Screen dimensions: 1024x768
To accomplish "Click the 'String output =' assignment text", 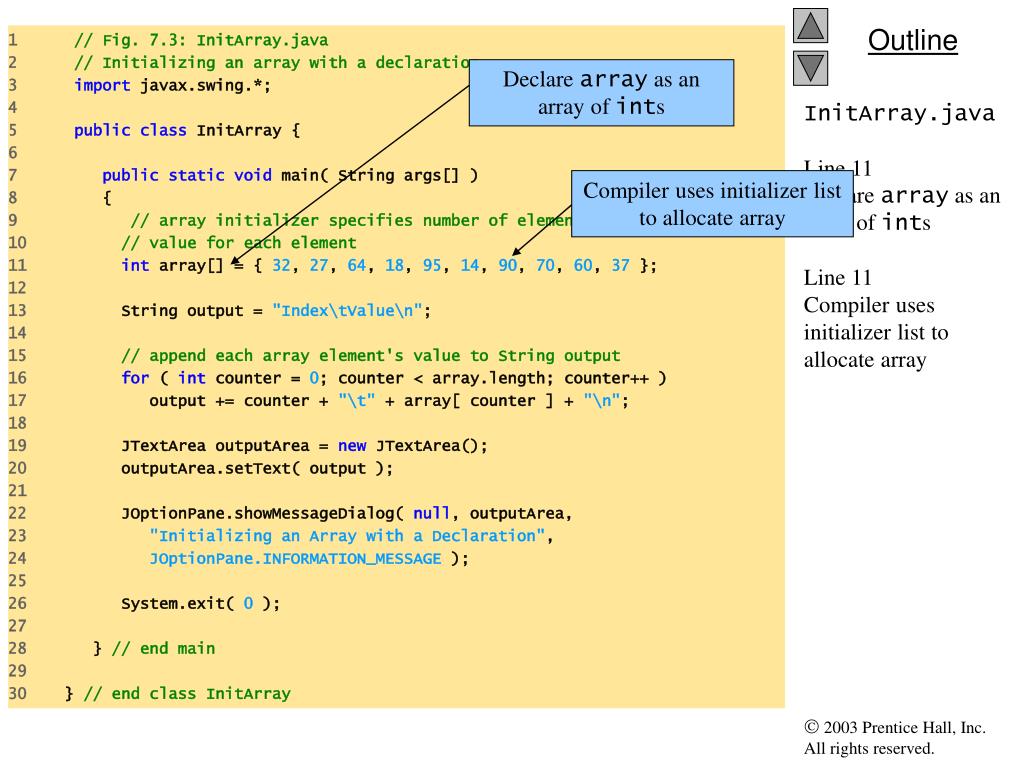I will pyautogui.click(x=192, y=311).
